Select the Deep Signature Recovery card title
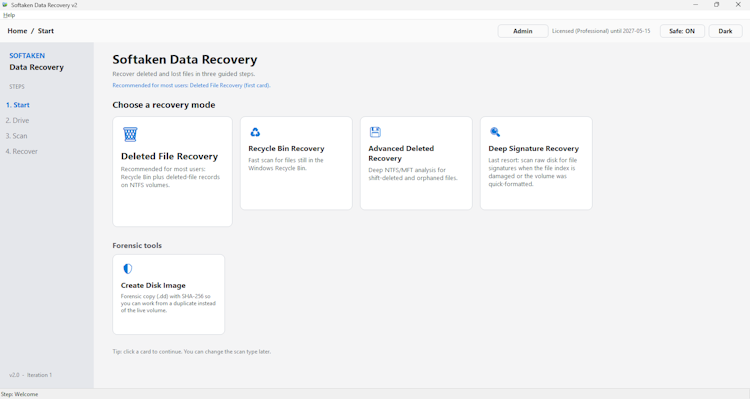The width and height of the screenshot is (750, 399). point(533,148)
